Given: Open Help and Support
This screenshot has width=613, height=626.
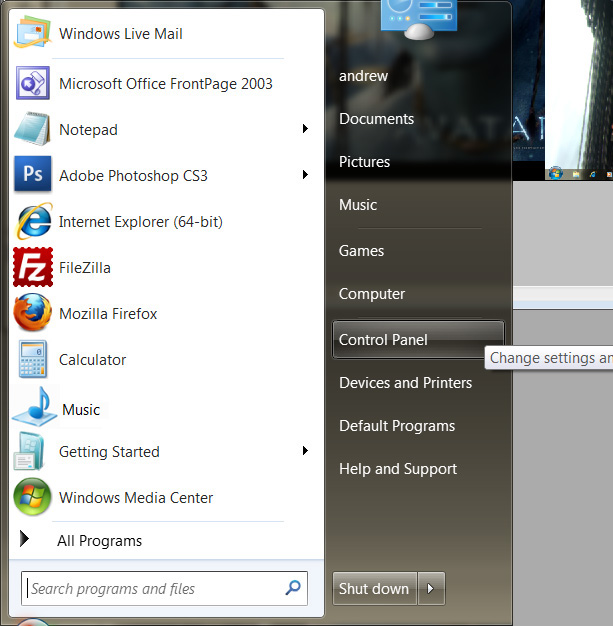Looking at the screenshot, I should [398, 469].
